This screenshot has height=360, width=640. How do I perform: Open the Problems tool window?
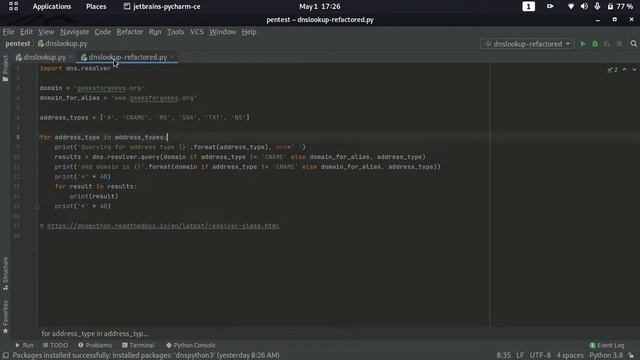[x=95, y=345]
